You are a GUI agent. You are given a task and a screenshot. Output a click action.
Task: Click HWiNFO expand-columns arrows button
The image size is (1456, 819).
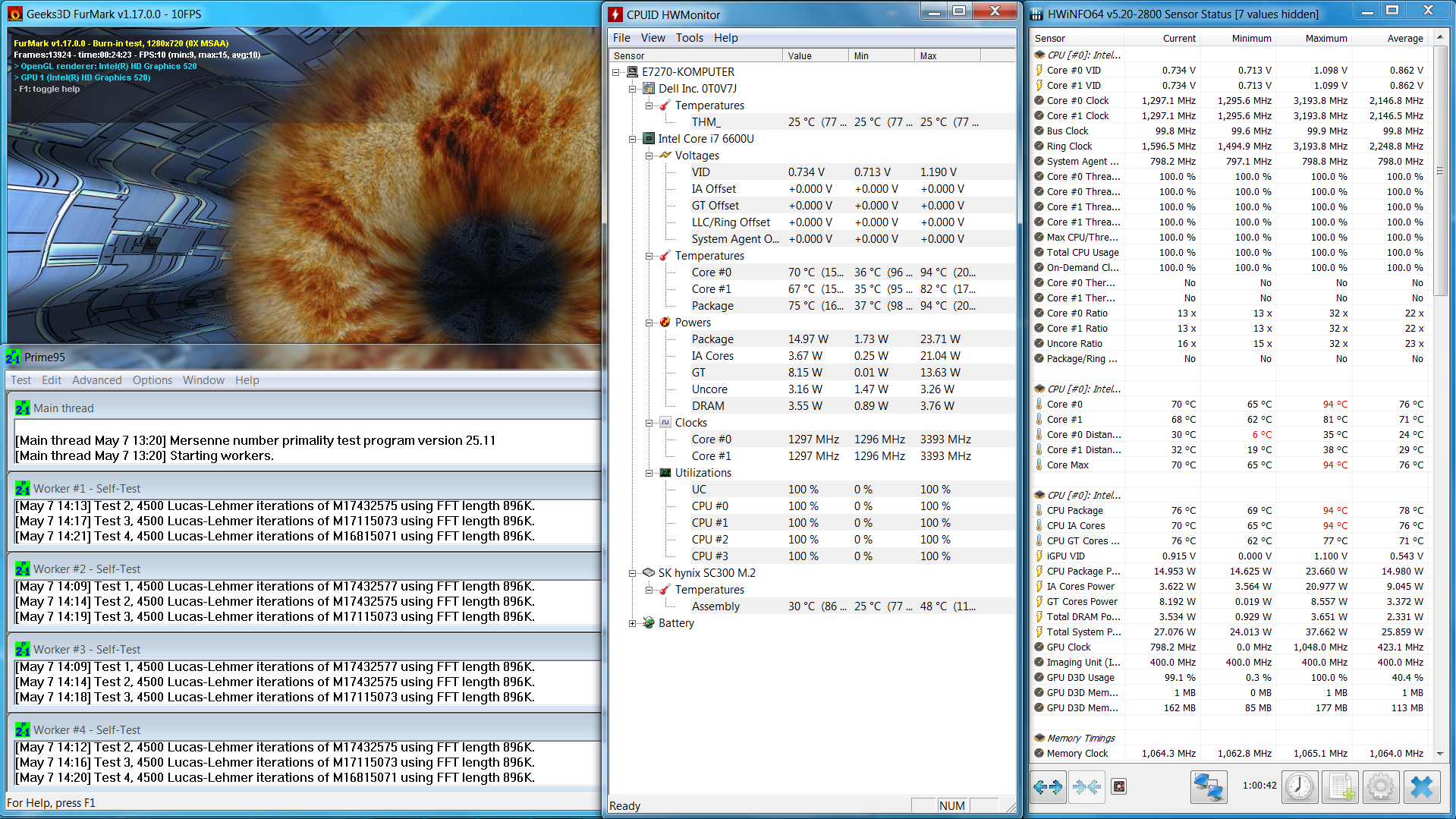click(x=1047, y=786)
